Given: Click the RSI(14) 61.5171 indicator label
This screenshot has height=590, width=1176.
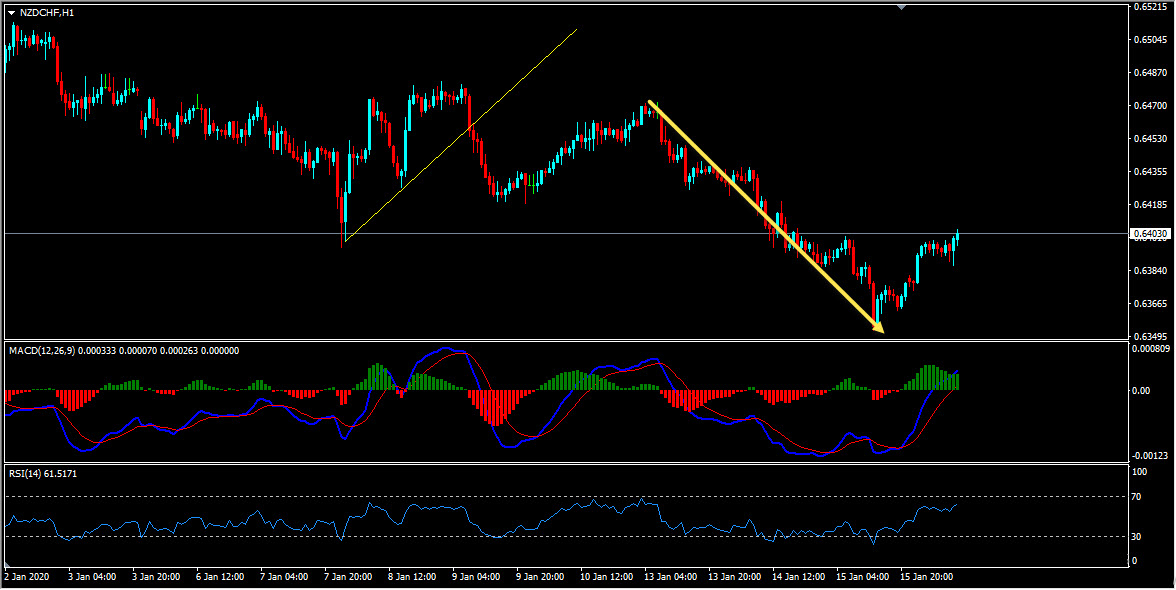Looking at the screenshot, I should 43,474.
